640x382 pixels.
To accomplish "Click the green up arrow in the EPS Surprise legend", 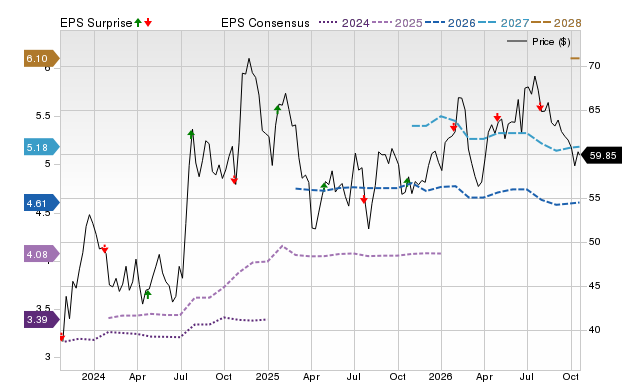I will 138,23.
